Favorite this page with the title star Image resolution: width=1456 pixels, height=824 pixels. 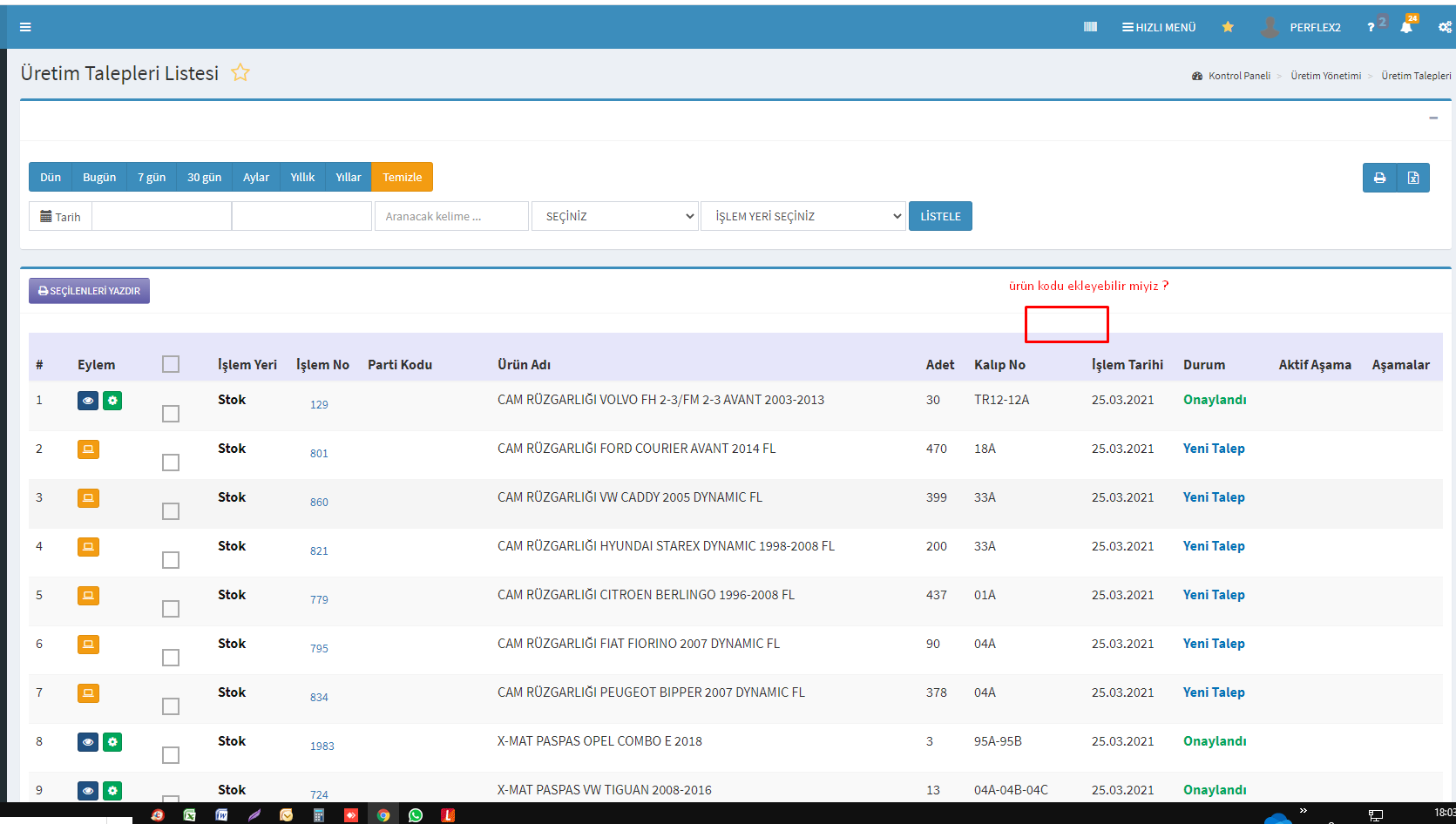point(240,73)
